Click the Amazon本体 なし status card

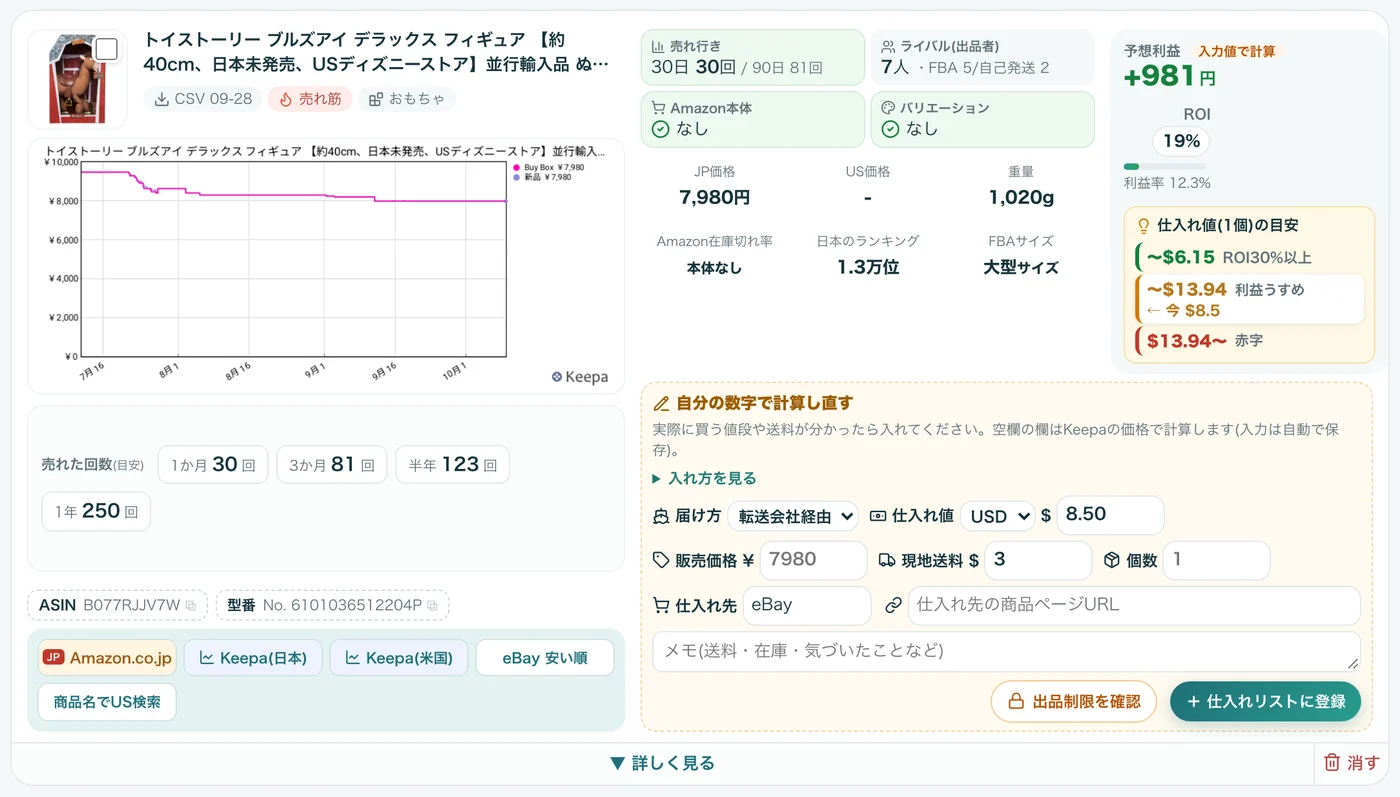click(753, 120)
